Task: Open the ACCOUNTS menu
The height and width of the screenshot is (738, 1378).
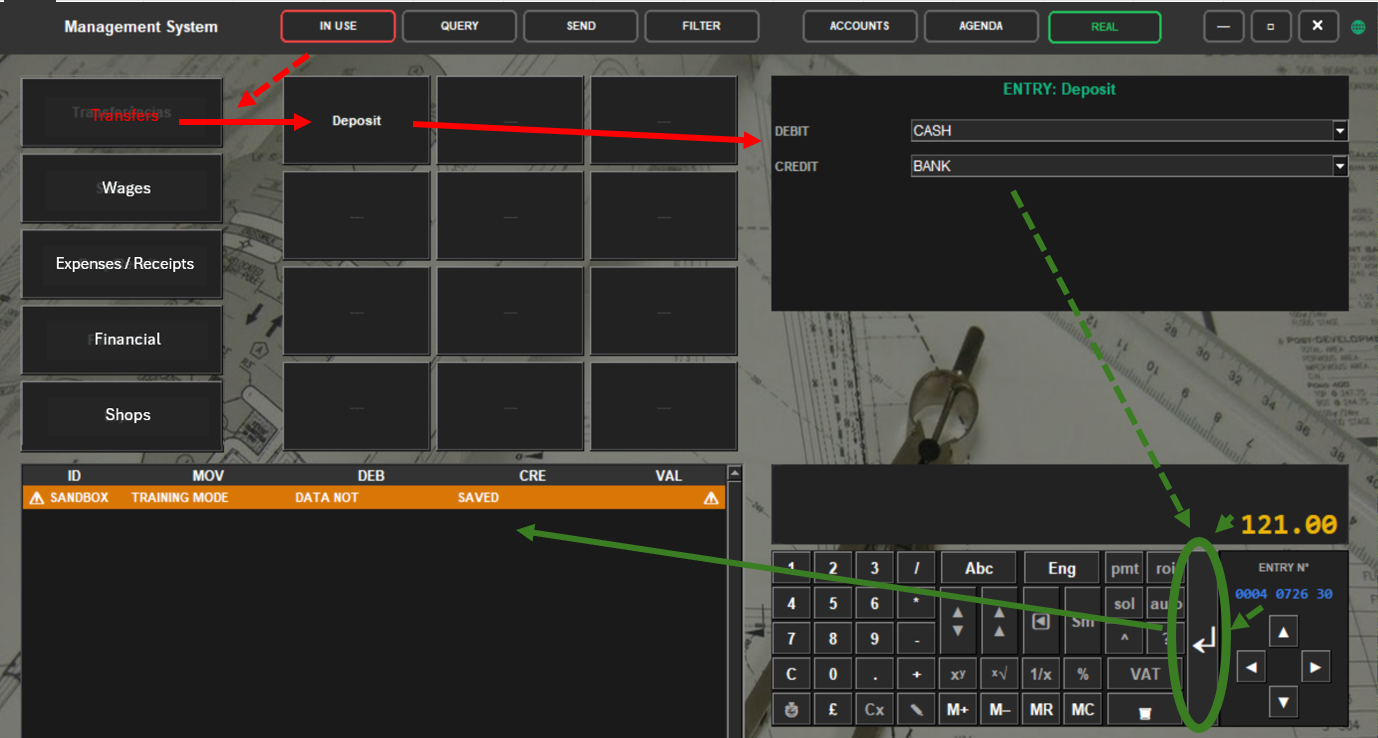Action: click(x=859, y=26)
